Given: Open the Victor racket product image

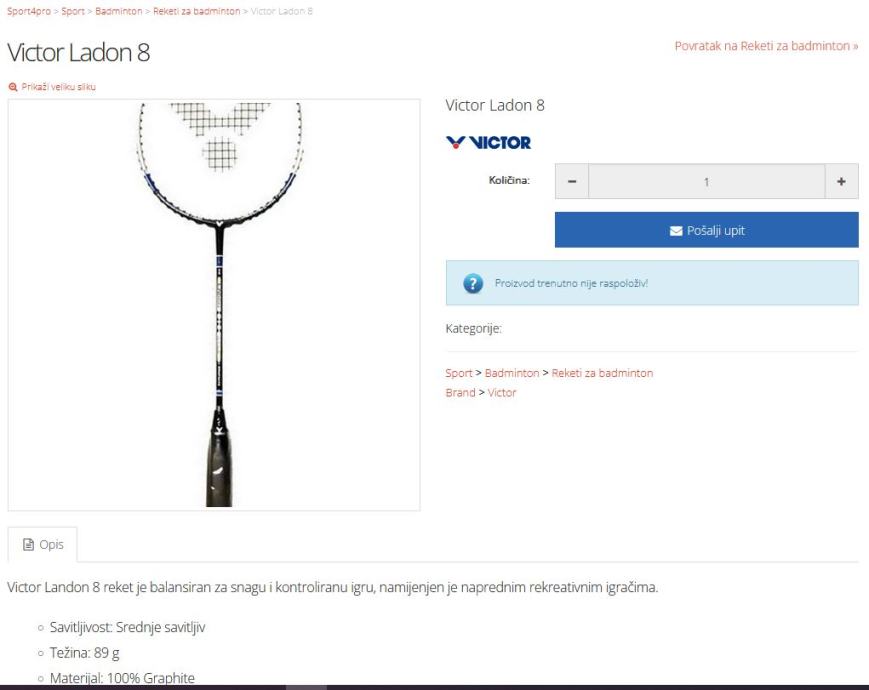Looking at the screenshot, I should (214, 305).
